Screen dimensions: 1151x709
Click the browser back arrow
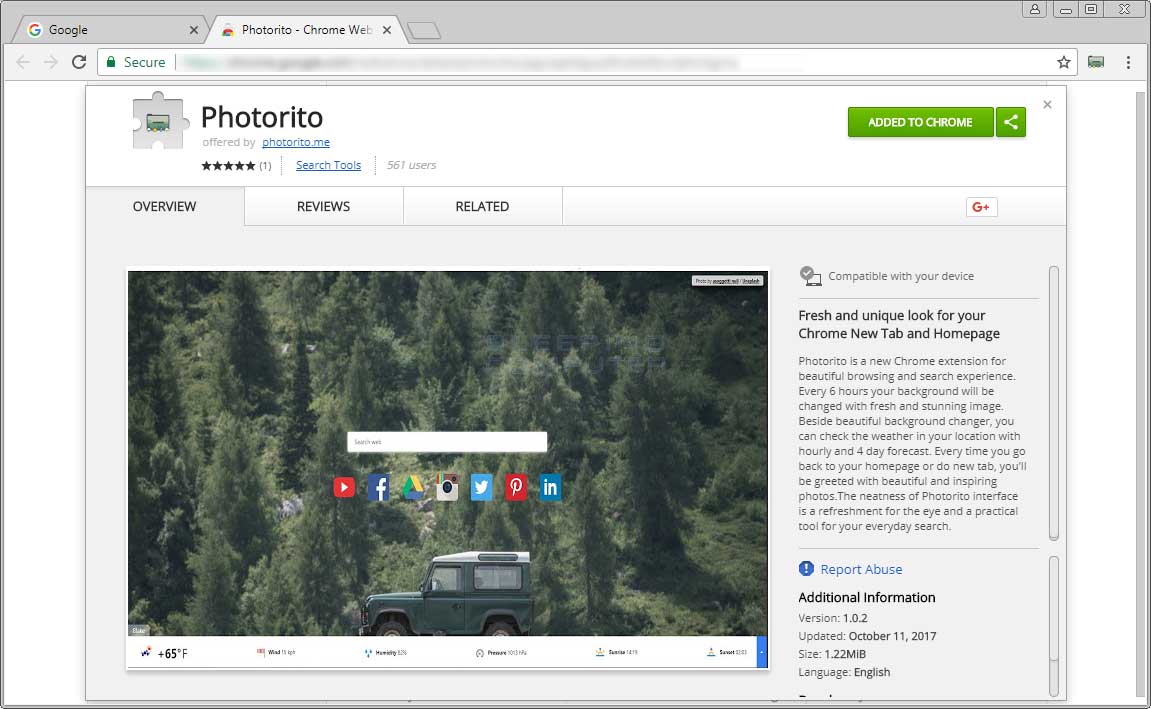(x=23, y=62)
